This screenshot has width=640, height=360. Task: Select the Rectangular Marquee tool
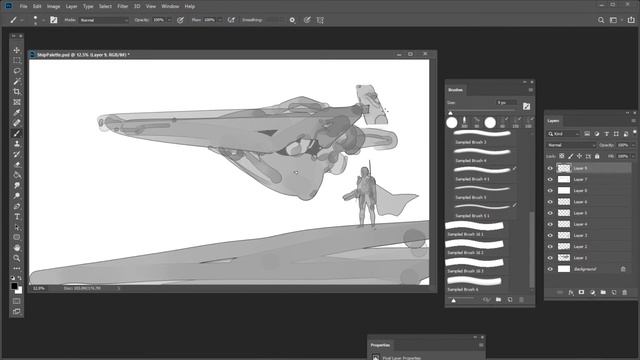17,60
